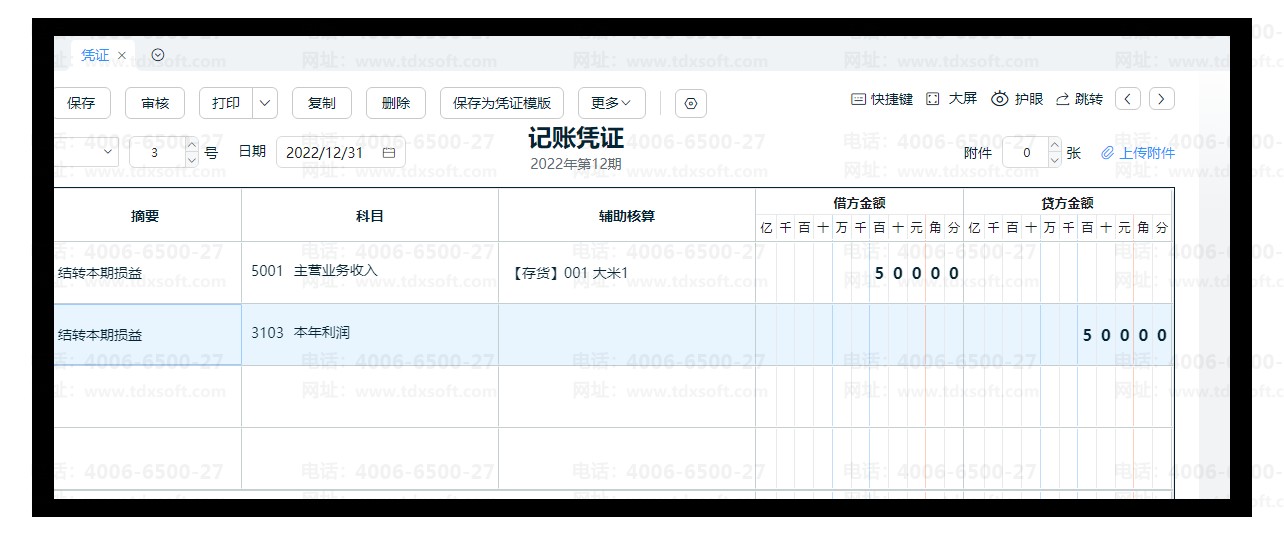The image size is (1284, 535).
Task: Close the 凭证 tab
Action: pyautogui.click(x=122, y=56)
